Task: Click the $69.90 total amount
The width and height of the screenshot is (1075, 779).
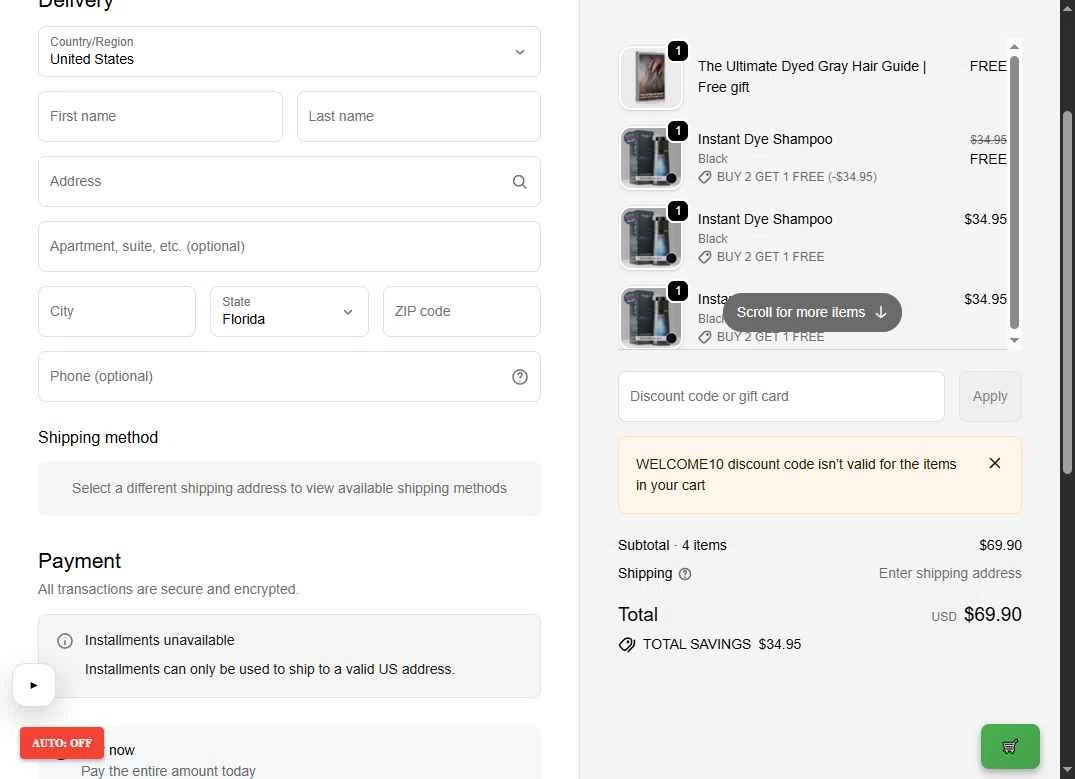Action: point(992,614)
